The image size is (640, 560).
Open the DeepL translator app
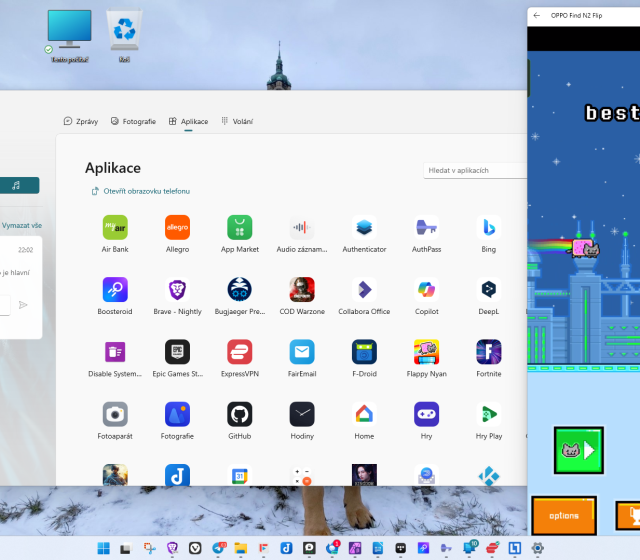click(x=488, y=290)
